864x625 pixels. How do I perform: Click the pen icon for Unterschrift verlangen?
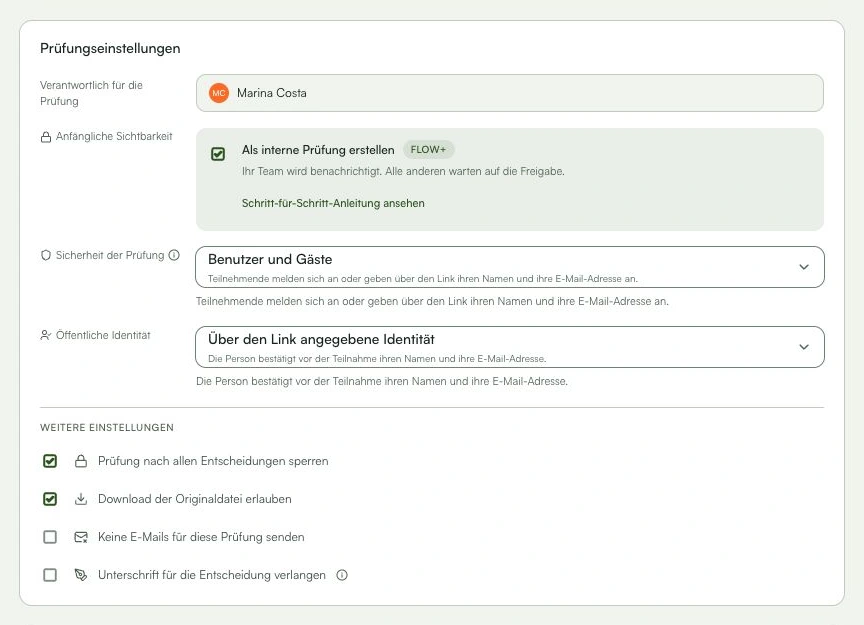pos(81,575)
